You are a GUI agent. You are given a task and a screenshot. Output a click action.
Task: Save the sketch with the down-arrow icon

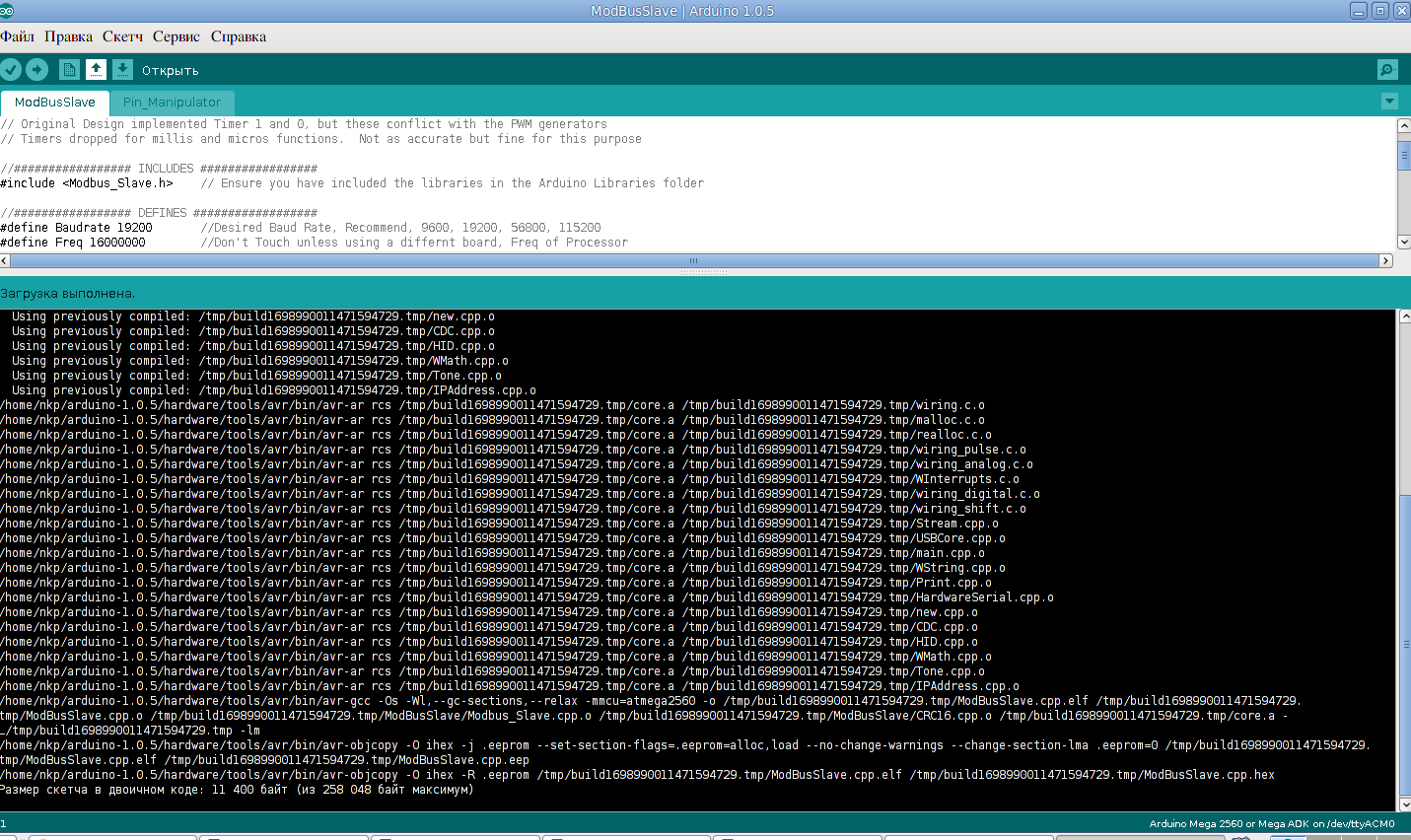tap(122, 69)
